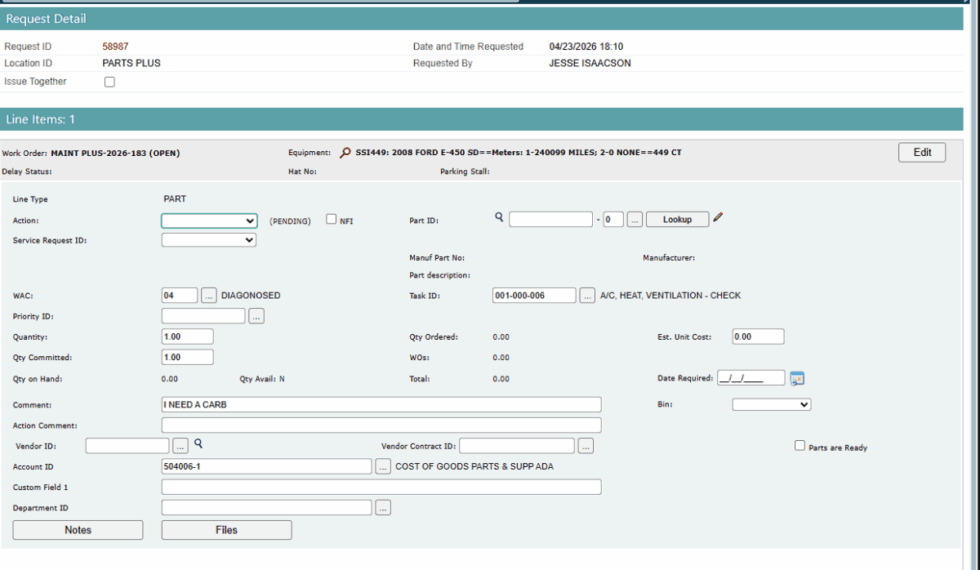Screen dimensions: 980x570
Task: Open the Date Required calendar picker
Action: tap(797, 378)
